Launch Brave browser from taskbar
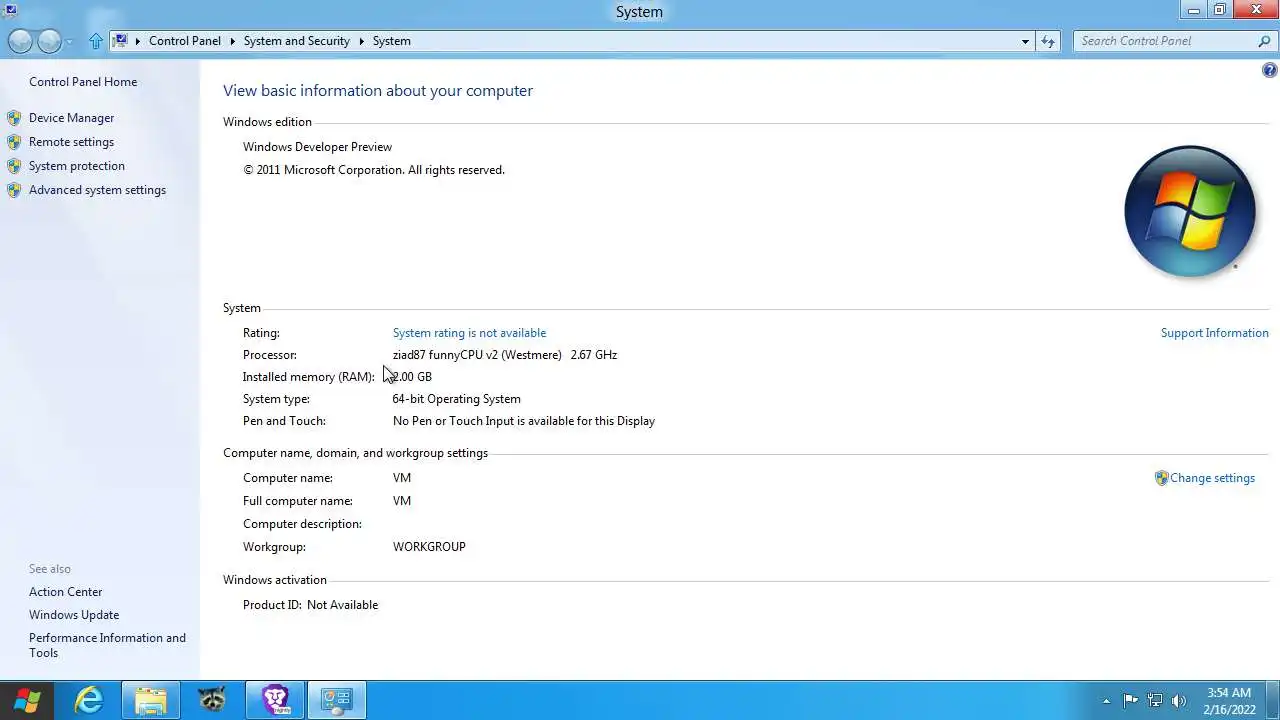The image size is (1280, 720). pos(275,699)
